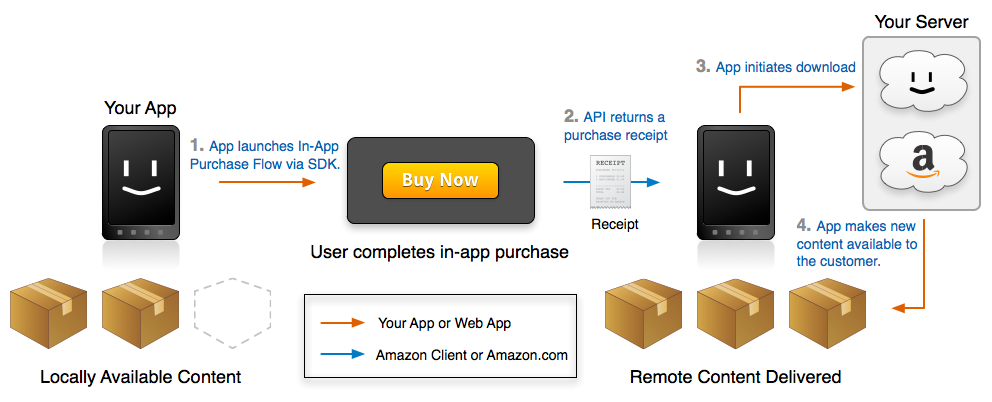Select the leftmost remote content delivered box
992x402 pixels.
tap(639, 311)
